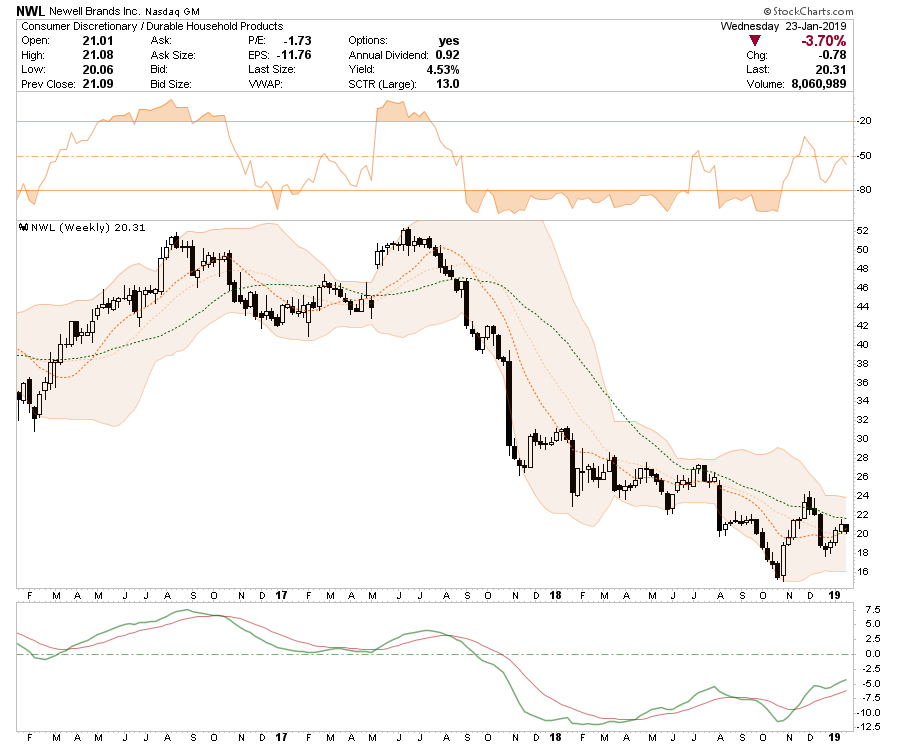Click the NWL ticker symbol in header
900x746 pixels.
click(x=30, y=11)
